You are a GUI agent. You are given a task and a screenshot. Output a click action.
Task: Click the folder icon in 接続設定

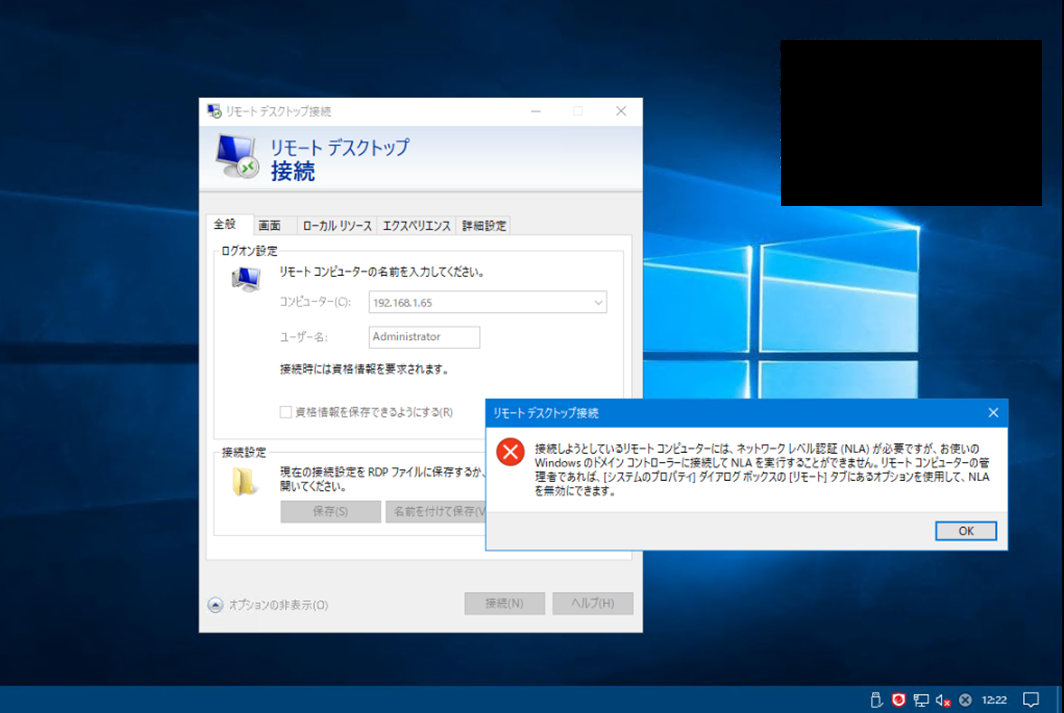244,481
